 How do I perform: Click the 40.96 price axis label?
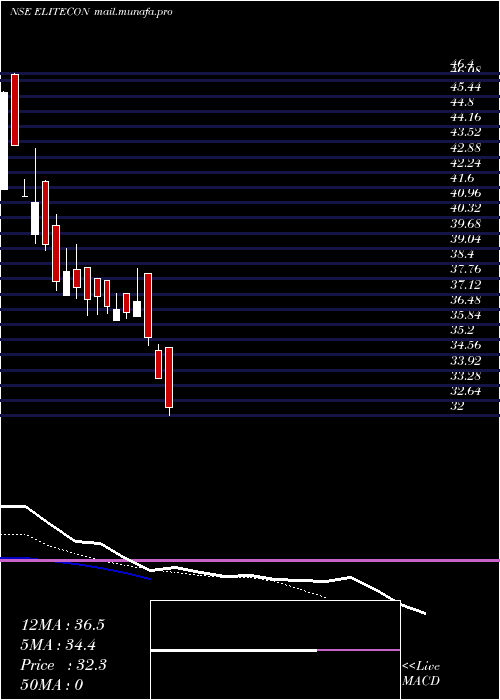[x=466, y=193]
